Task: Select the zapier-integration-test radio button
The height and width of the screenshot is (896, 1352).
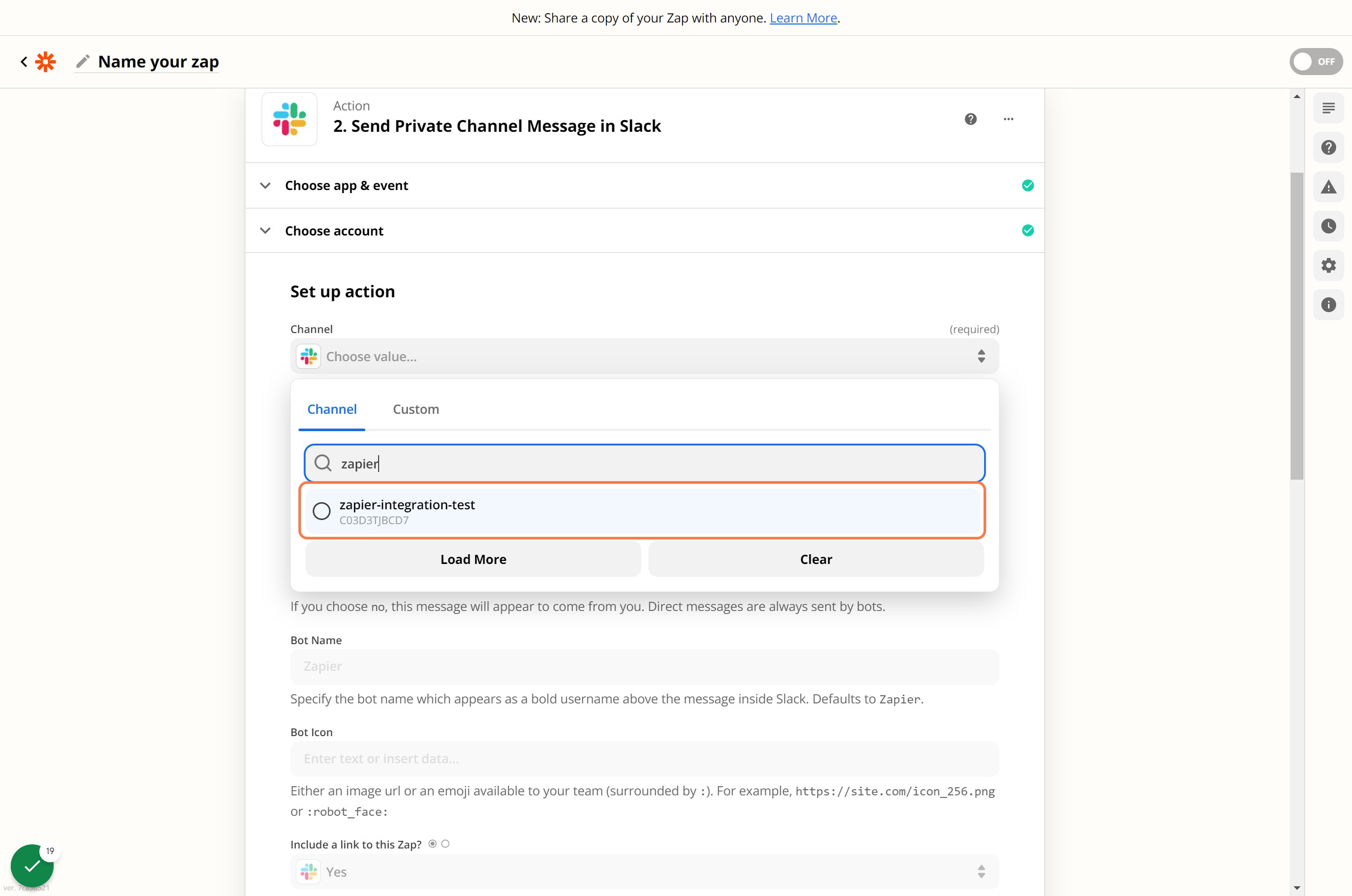Action: pos(322,511)
